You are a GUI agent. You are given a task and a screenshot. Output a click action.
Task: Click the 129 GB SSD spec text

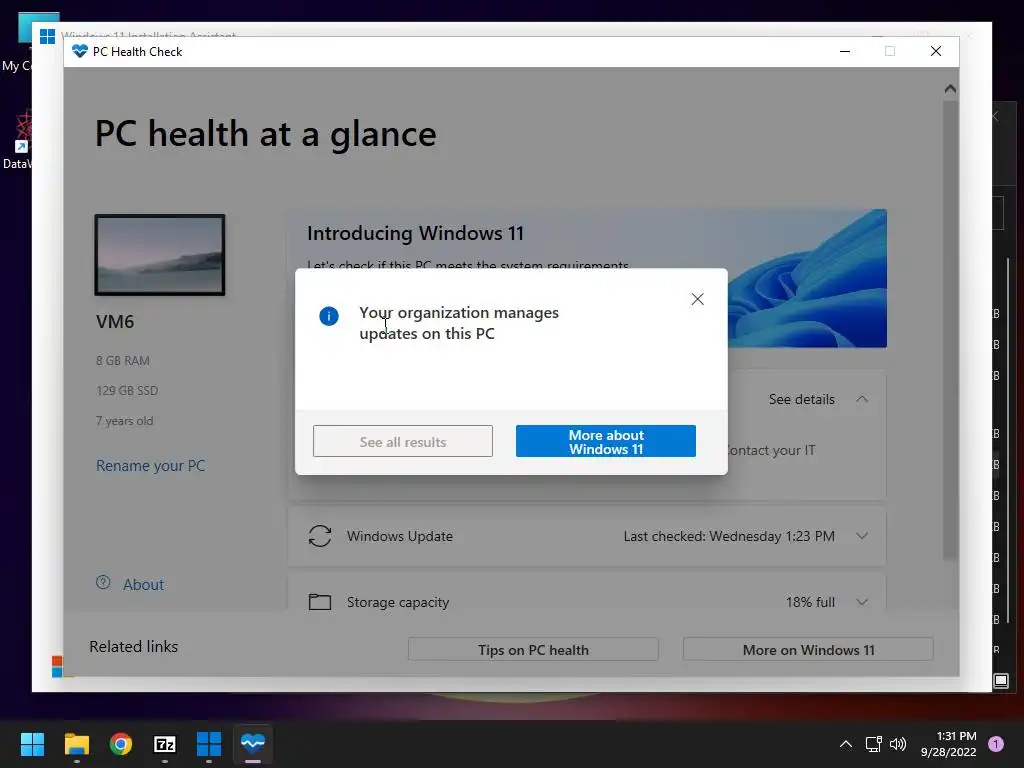pos(127,391)
